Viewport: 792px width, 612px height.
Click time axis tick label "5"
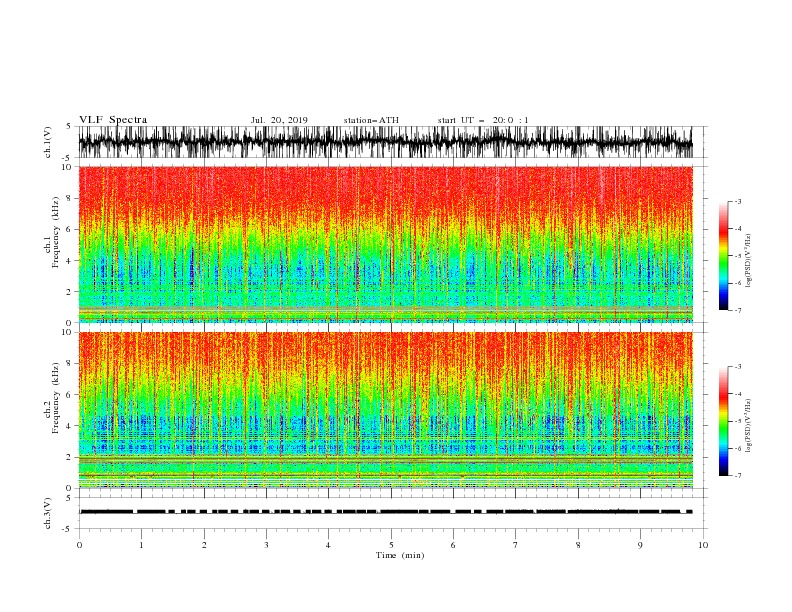pos(391,545)
